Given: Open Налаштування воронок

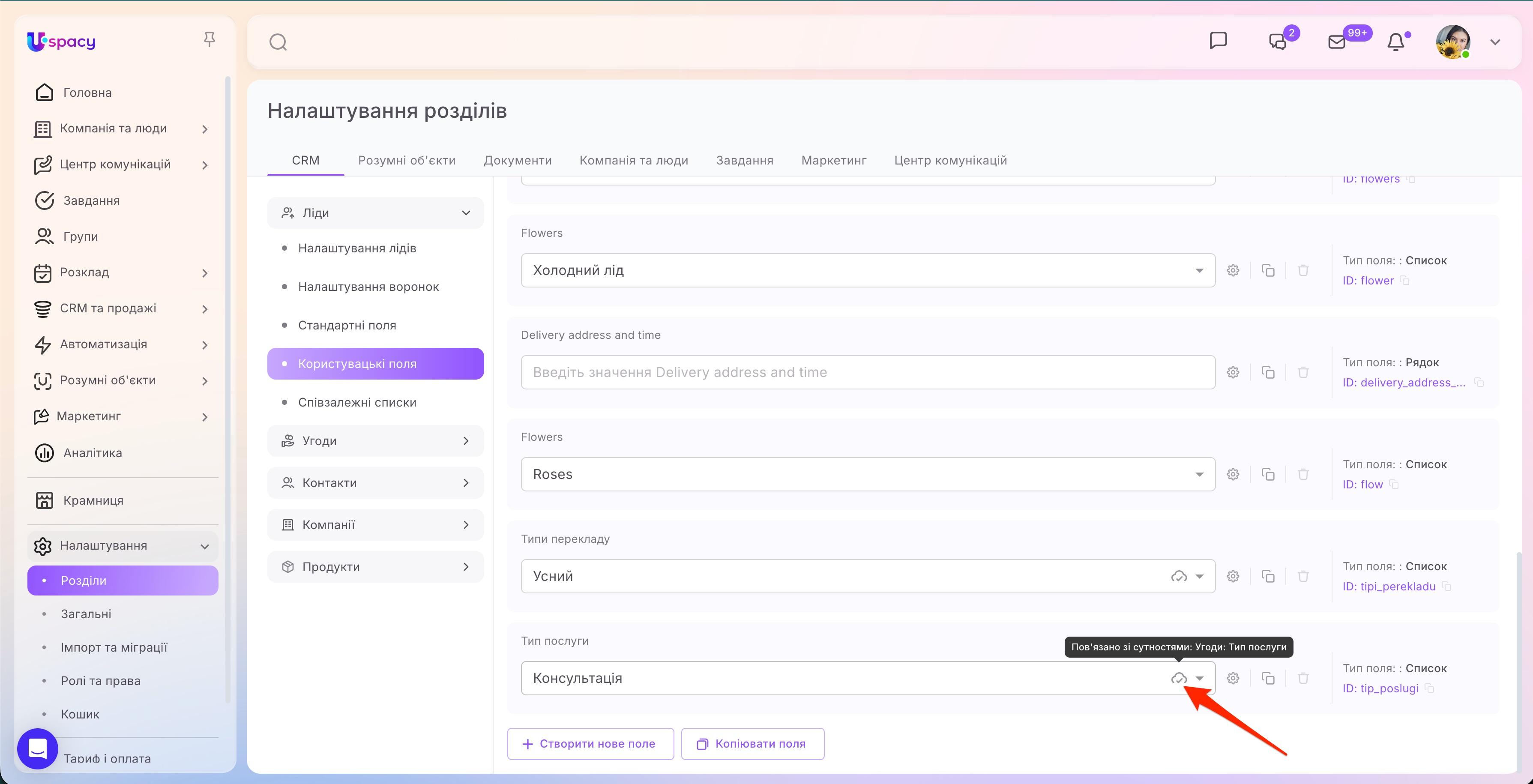Looking at the screenshot, I should click(x=368, y=287).
